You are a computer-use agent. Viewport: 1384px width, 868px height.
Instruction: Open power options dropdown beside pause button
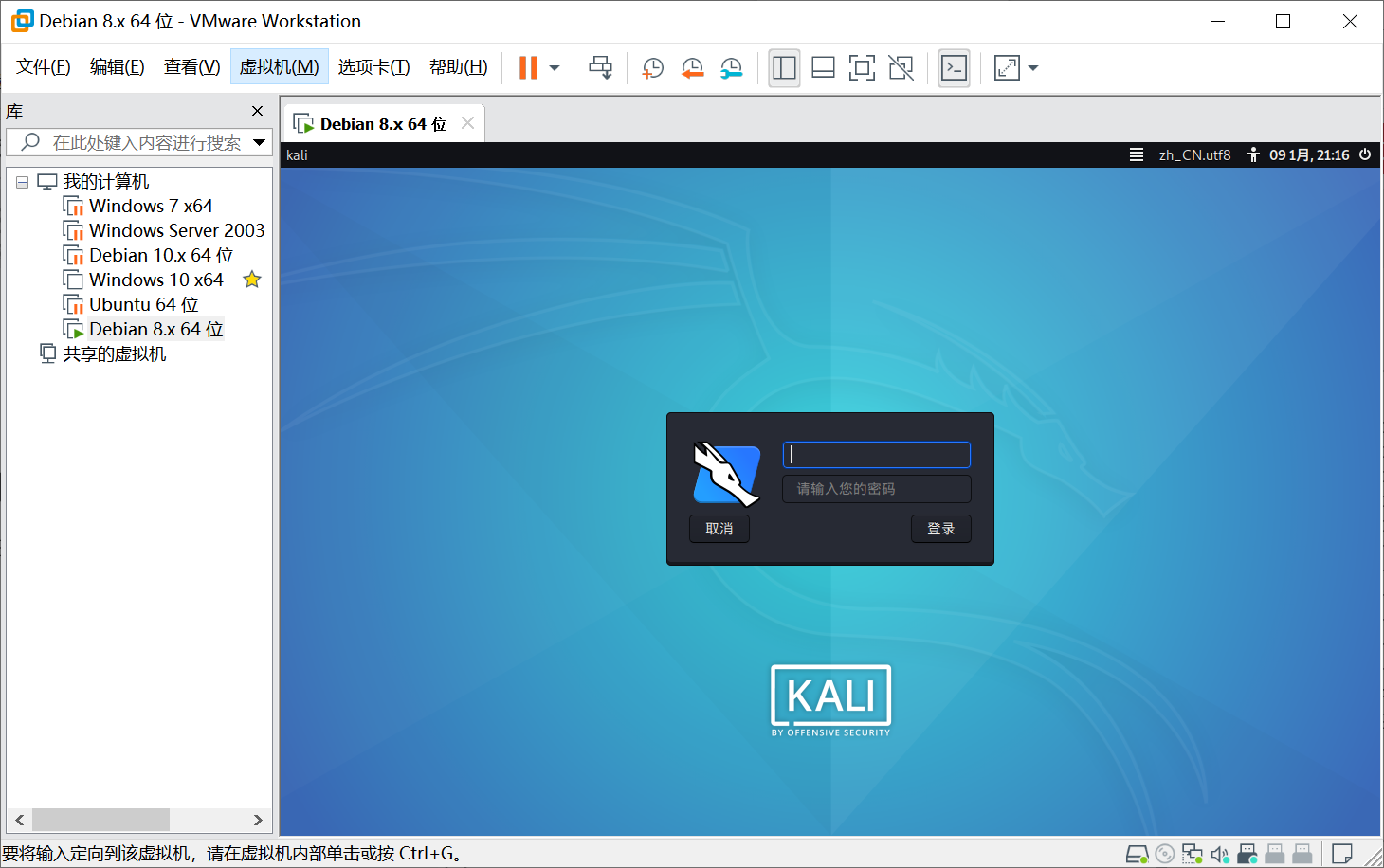[555, 68]
